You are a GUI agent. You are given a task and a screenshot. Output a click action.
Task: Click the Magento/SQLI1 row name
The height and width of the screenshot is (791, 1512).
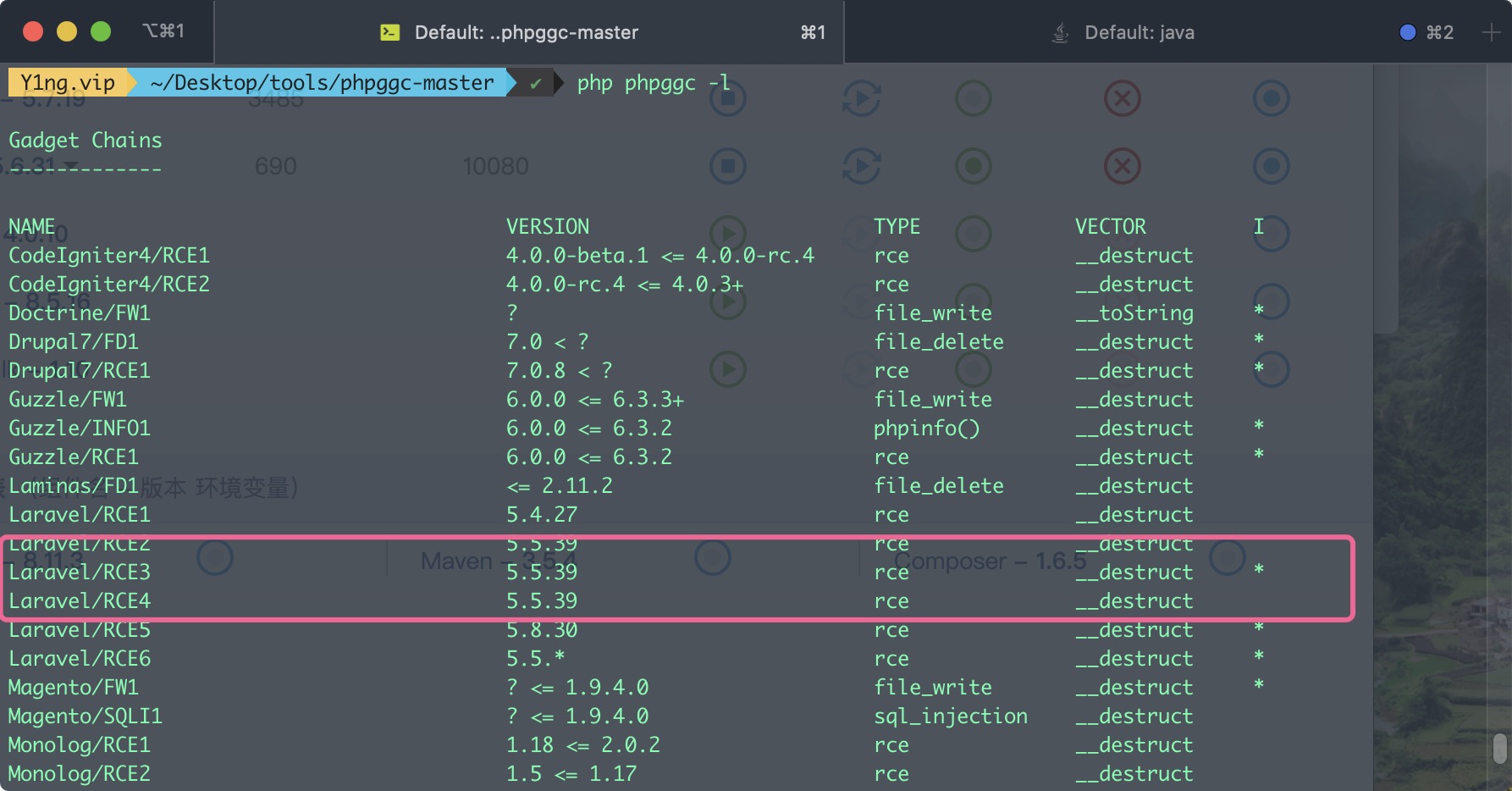[86, 716]
